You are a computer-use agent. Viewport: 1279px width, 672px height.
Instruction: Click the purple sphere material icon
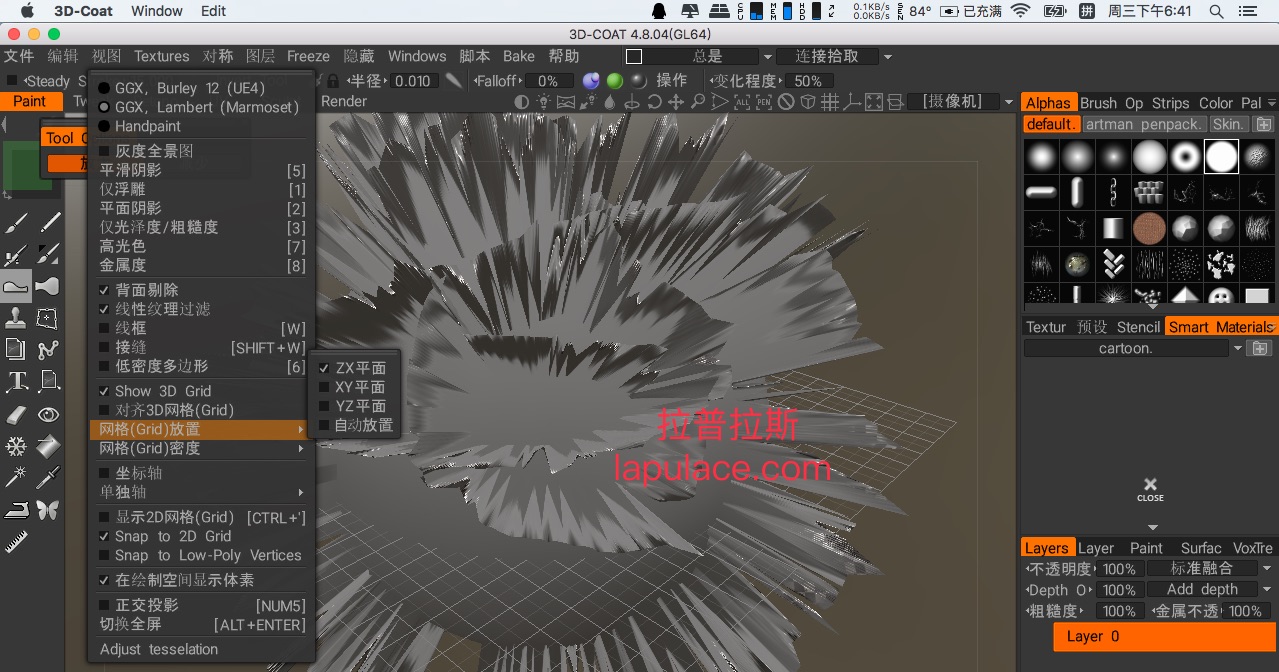(x=592, y=81)
